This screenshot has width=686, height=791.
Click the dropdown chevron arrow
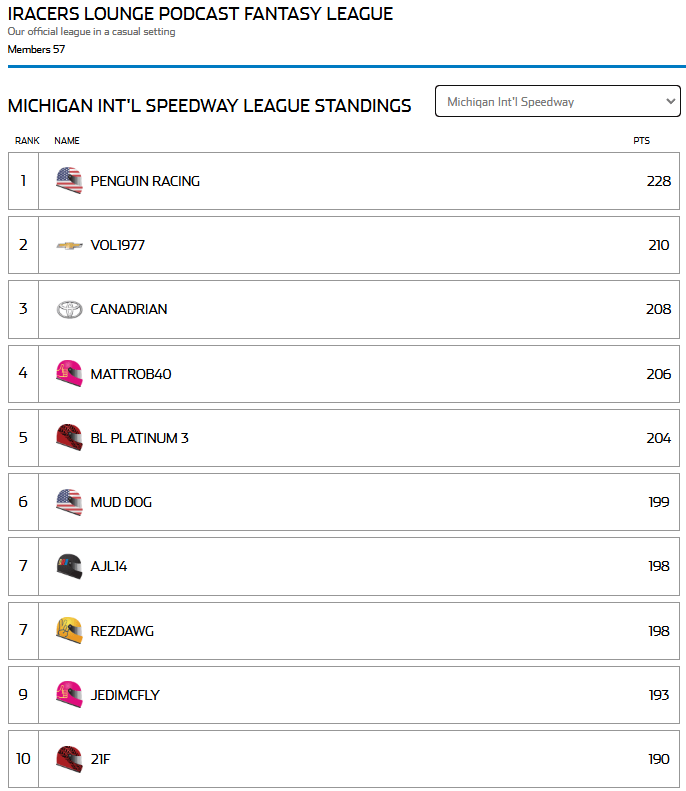click(670, 101)
